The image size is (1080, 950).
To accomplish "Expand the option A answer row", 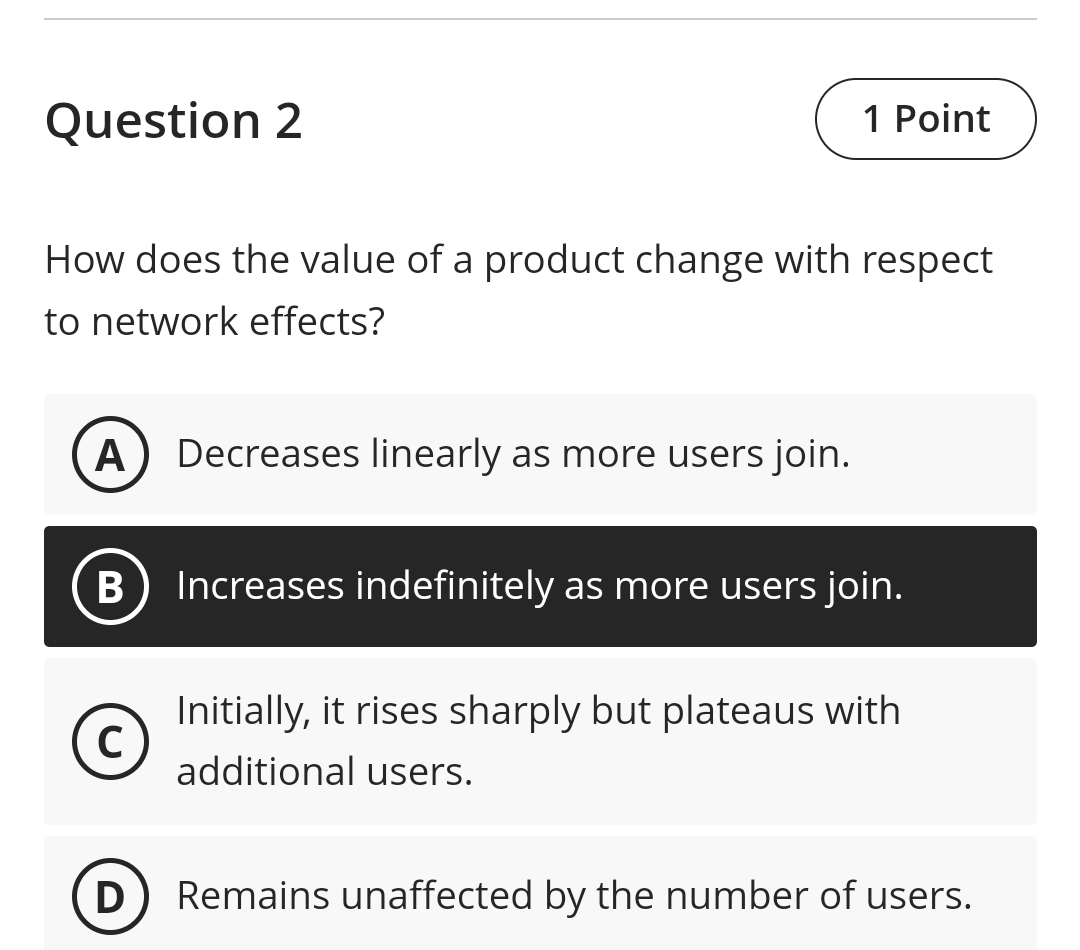I will click(540, 453).
